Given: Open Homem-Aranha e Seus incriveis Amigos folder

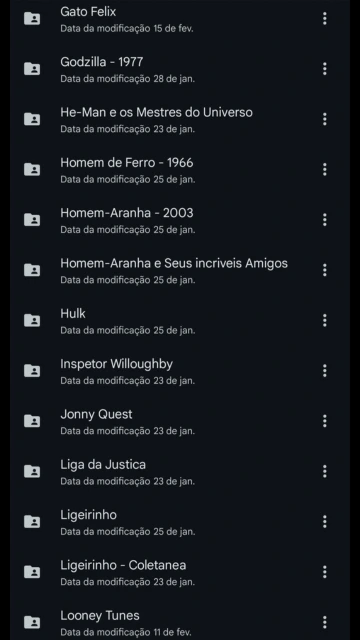Looking at the screenshot, I should tap(180, 270).
